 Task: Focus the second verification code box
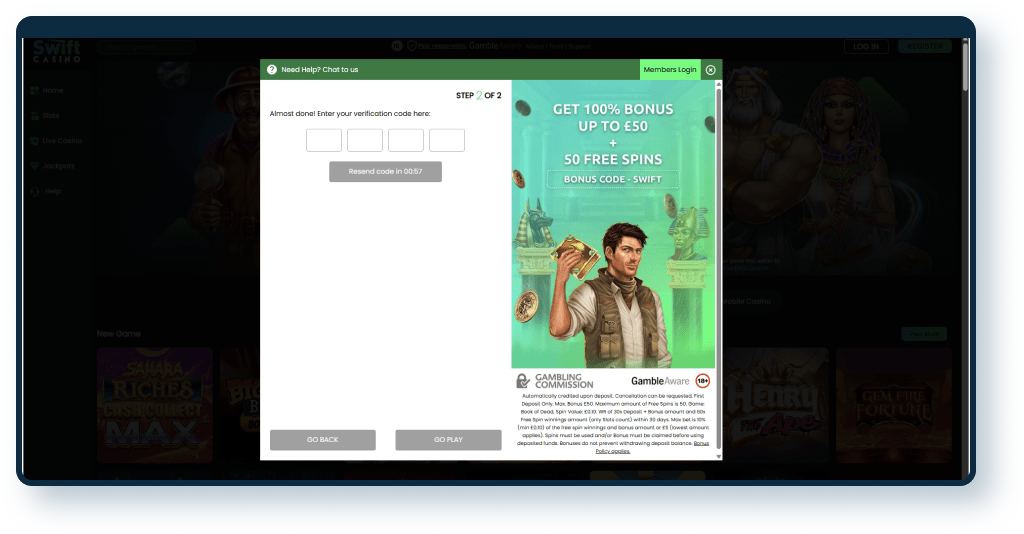click(x=365, y=140)
